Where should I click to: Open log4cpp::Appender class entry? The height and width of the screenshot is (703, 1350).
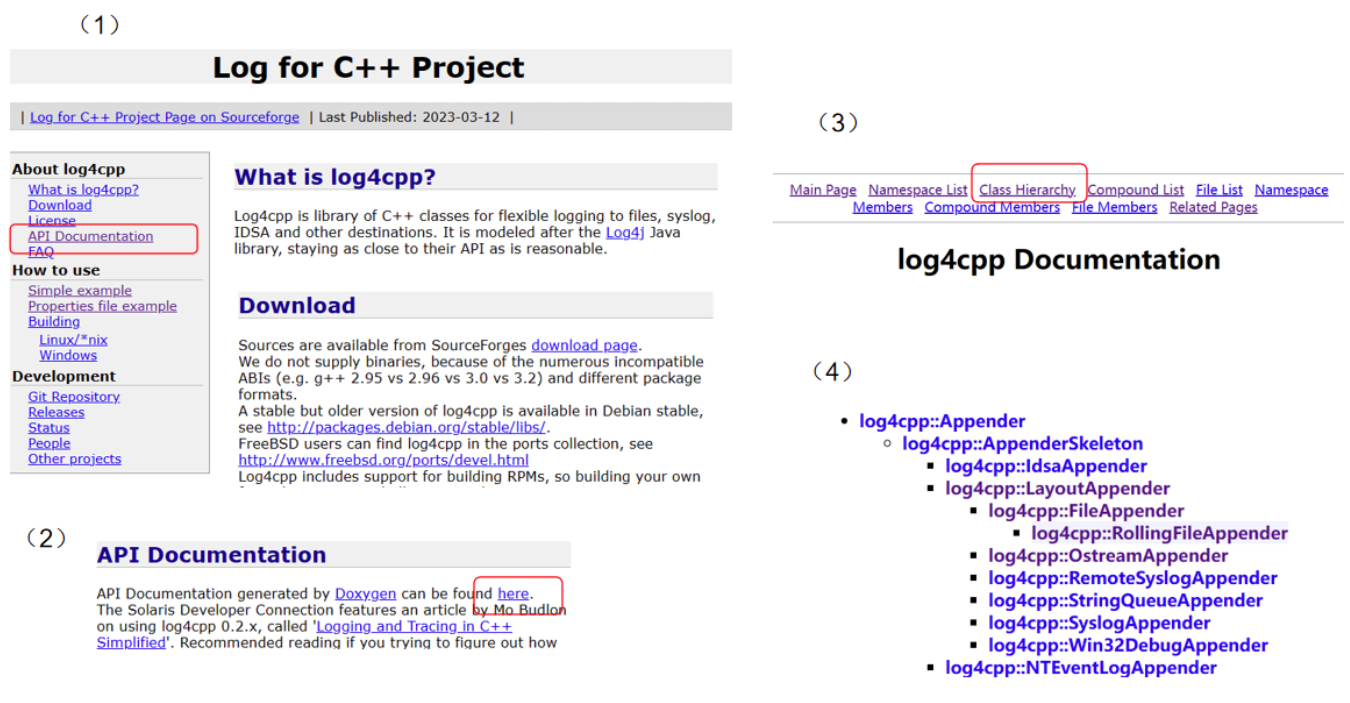942,421
